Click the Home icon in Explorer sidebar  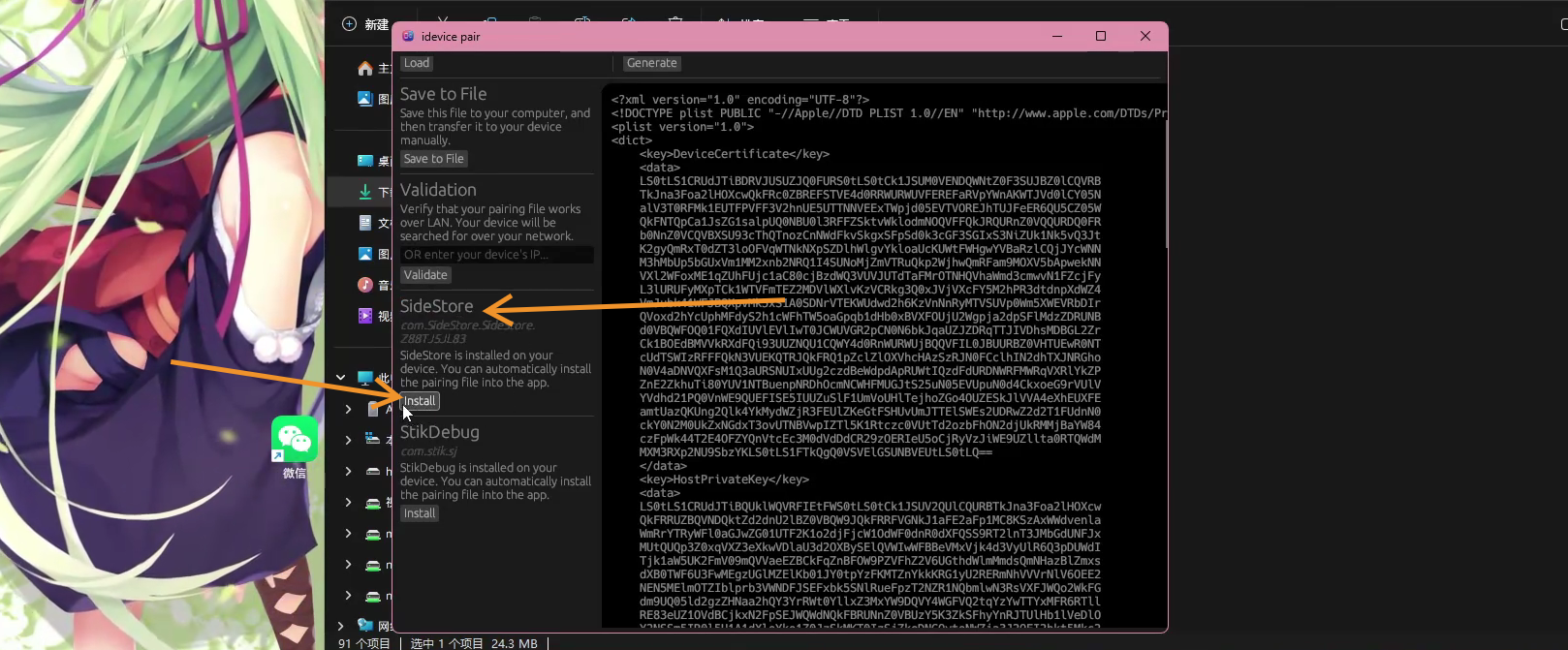coord(364,68)
